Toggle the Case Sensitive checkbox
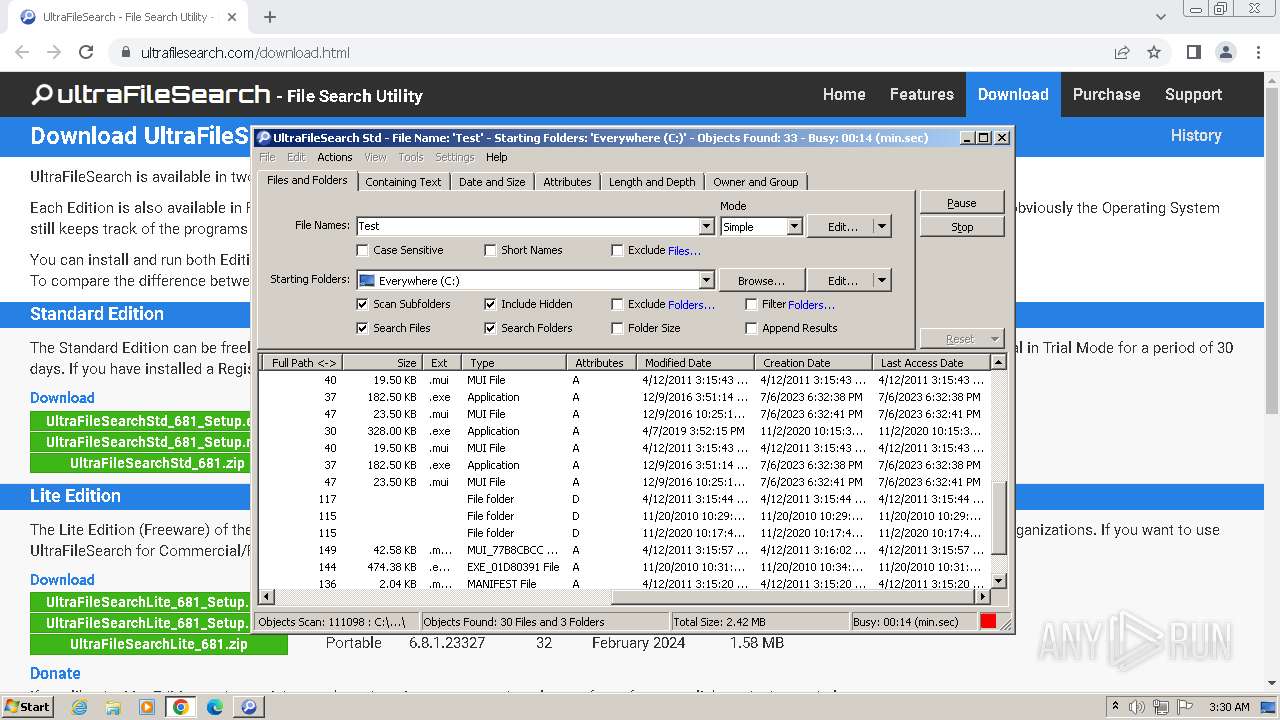Viewport: 1280px width, 720px height. [363, 250]
